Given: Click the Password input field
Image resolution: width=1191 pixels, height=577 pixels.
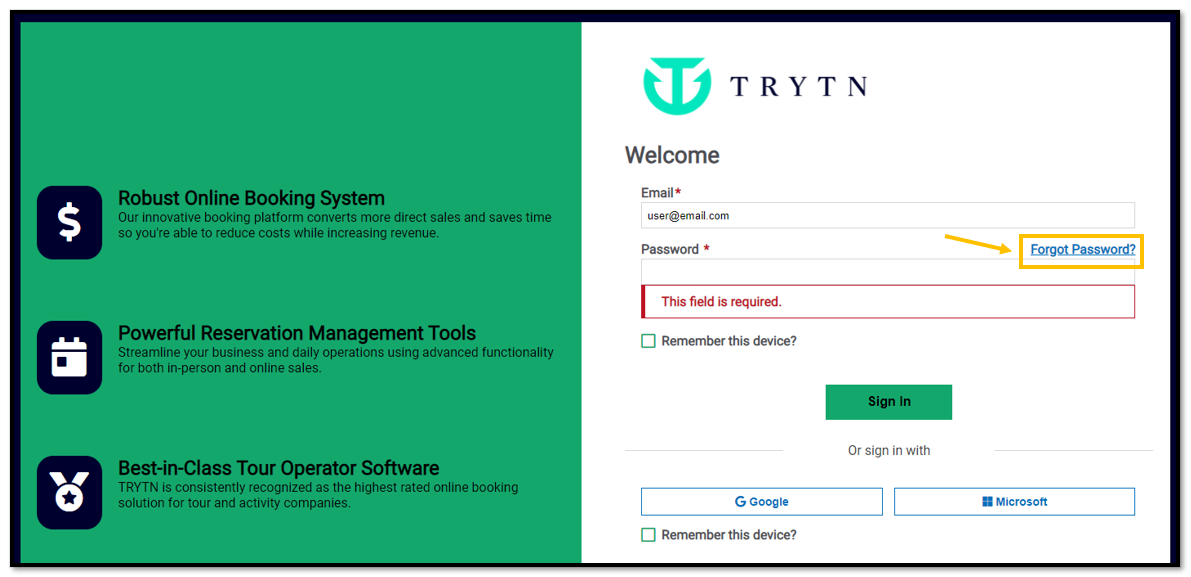Looking at the screenshot, I should pos(888,271).
